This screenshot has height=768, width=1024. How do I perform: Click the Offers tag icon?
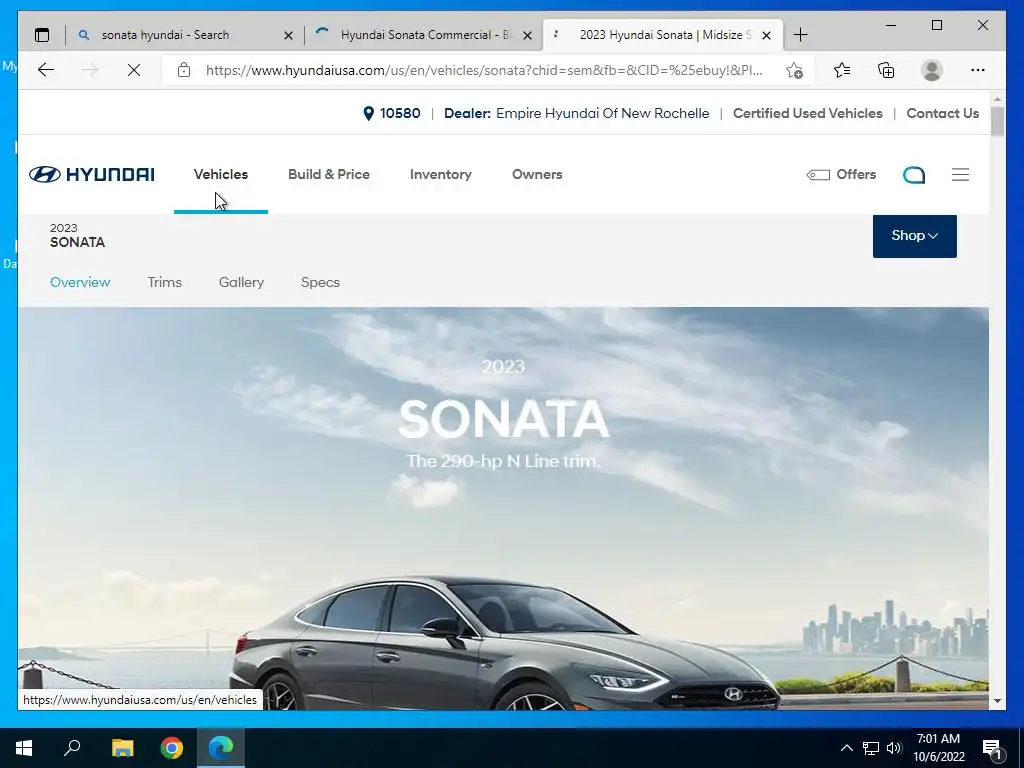pos(818,174)
